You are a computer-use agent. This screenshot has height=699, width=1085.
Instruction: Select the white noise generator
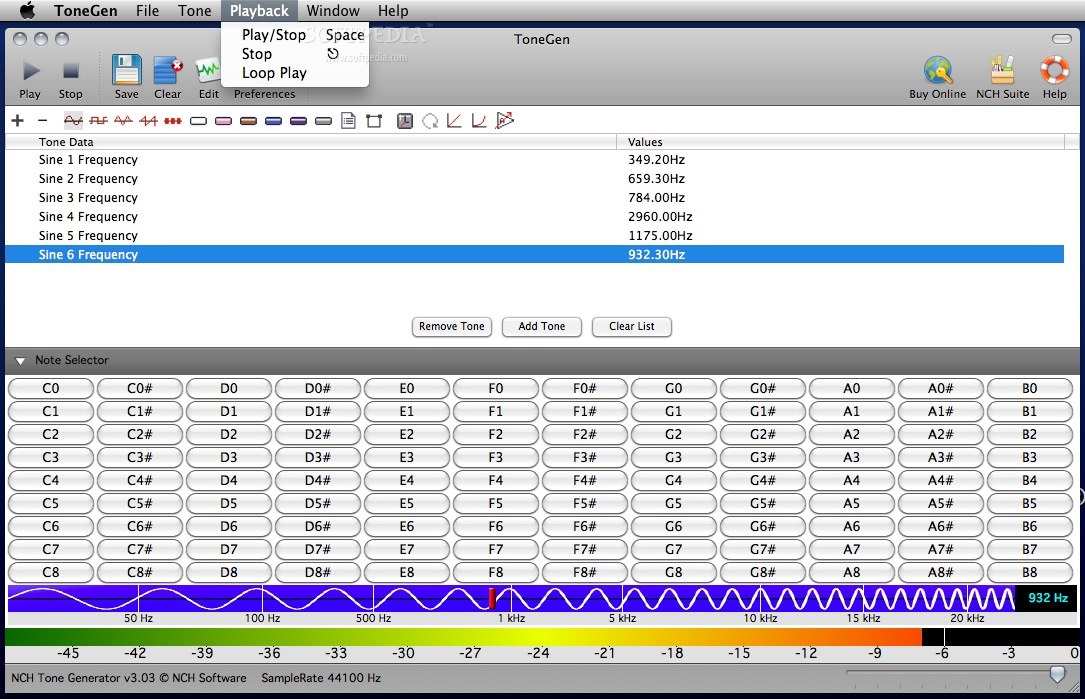(200, 120)
